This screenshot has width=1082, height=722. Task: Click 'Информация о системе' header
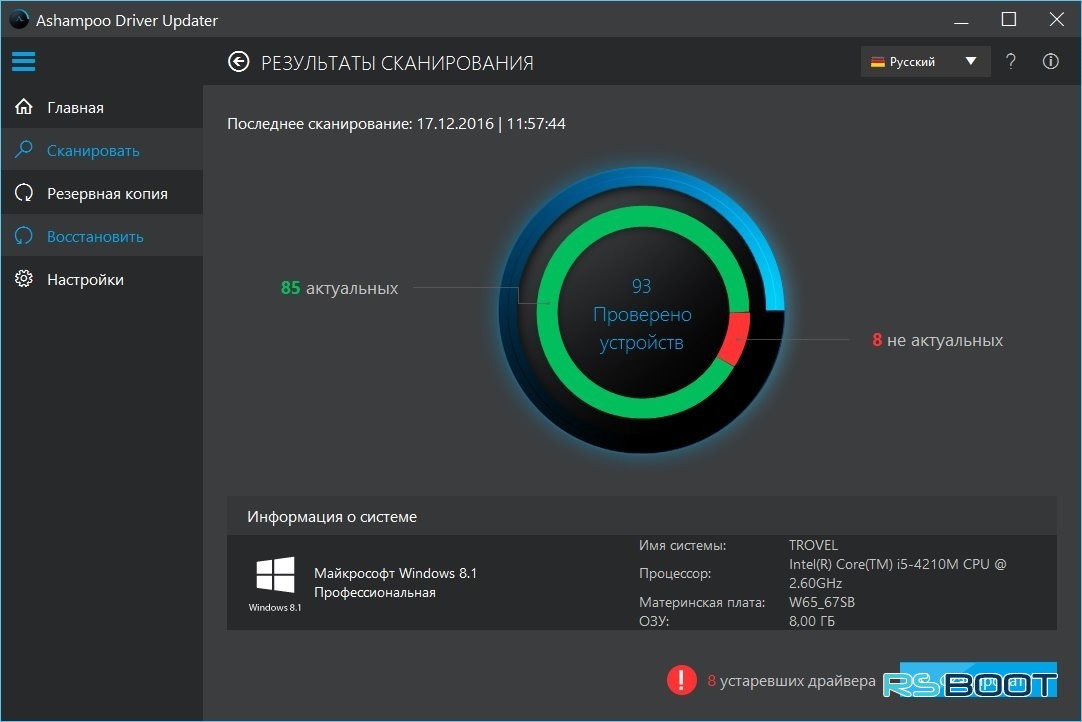(332, 516)
